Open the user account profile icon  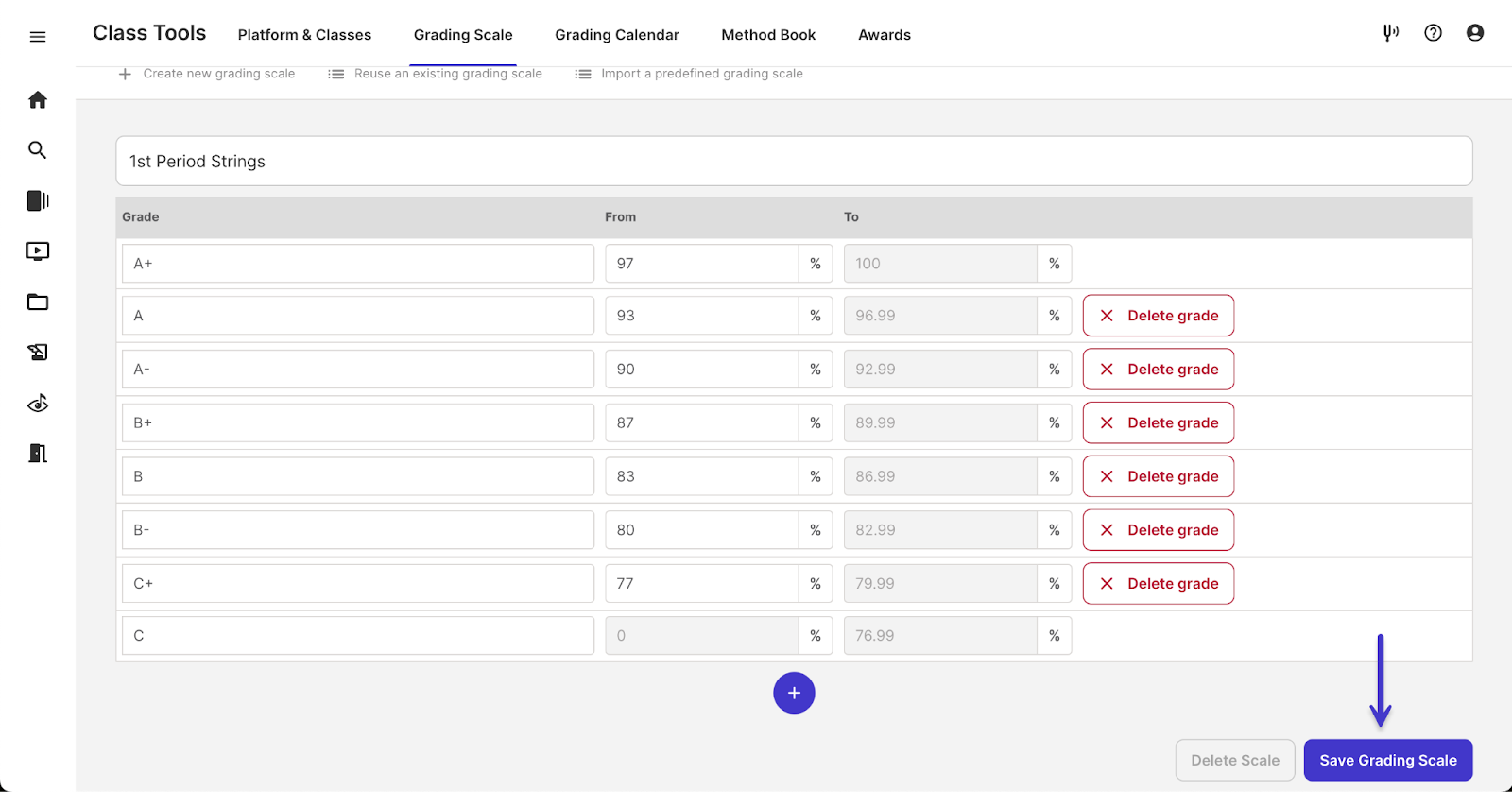(1475, 33)
